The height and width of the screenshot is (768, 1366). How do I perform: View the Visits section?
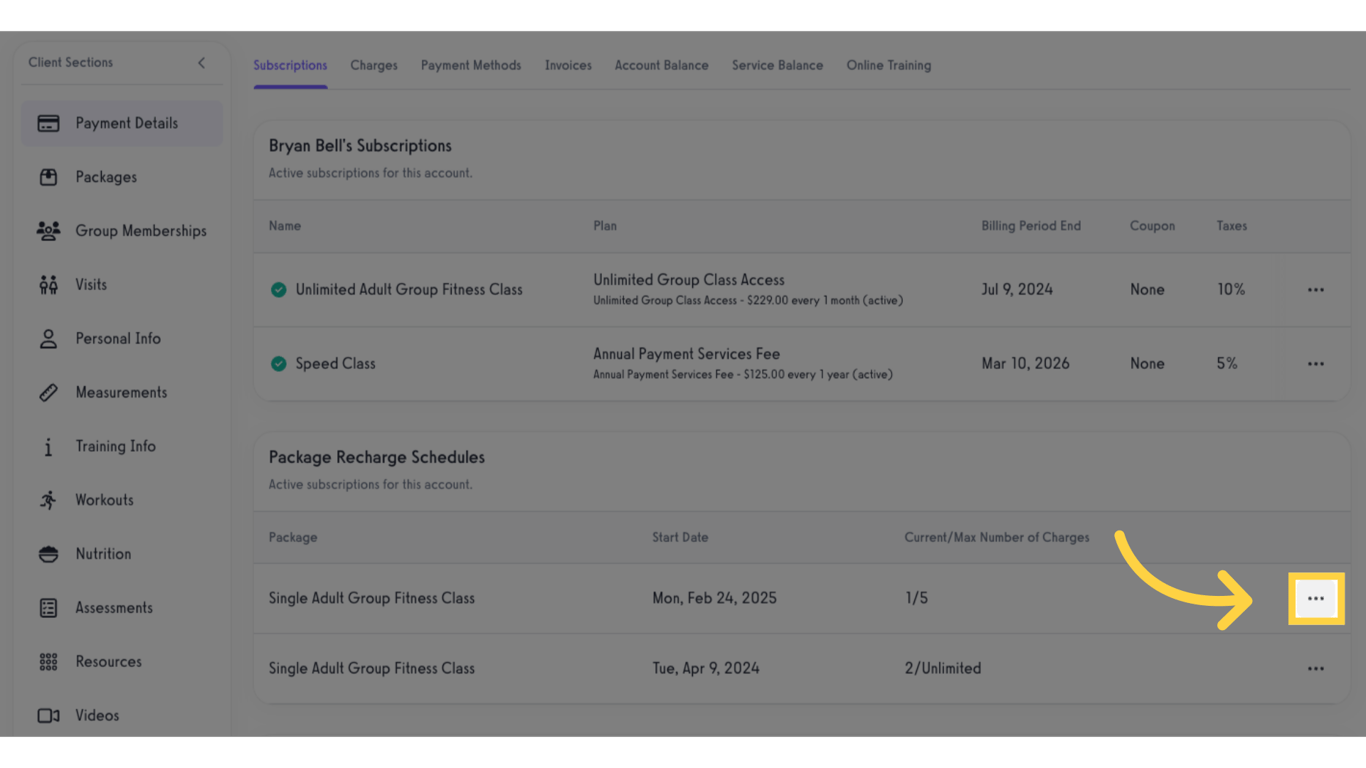[47, 284]
